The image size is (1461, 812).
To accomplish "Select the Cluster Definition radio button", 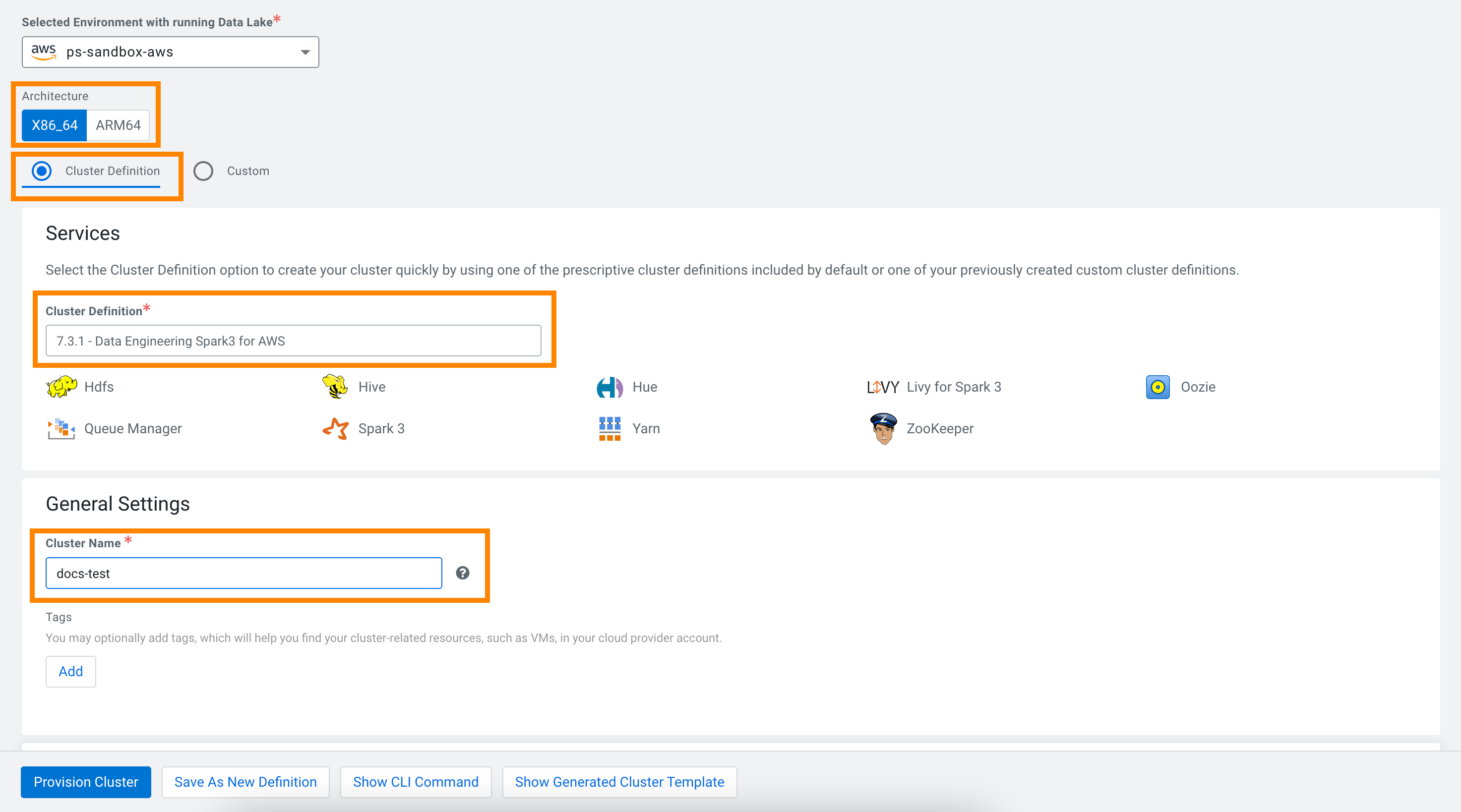I will click(x=41, y=171).
